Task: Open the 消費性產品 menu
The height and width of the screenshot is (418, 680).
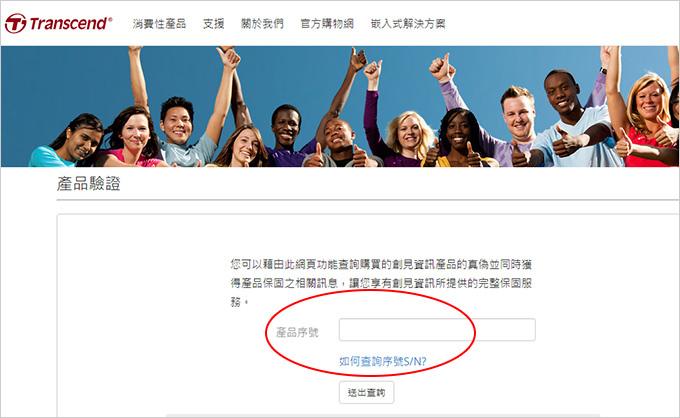Action: pyautogui.click(x=159, y=24)
